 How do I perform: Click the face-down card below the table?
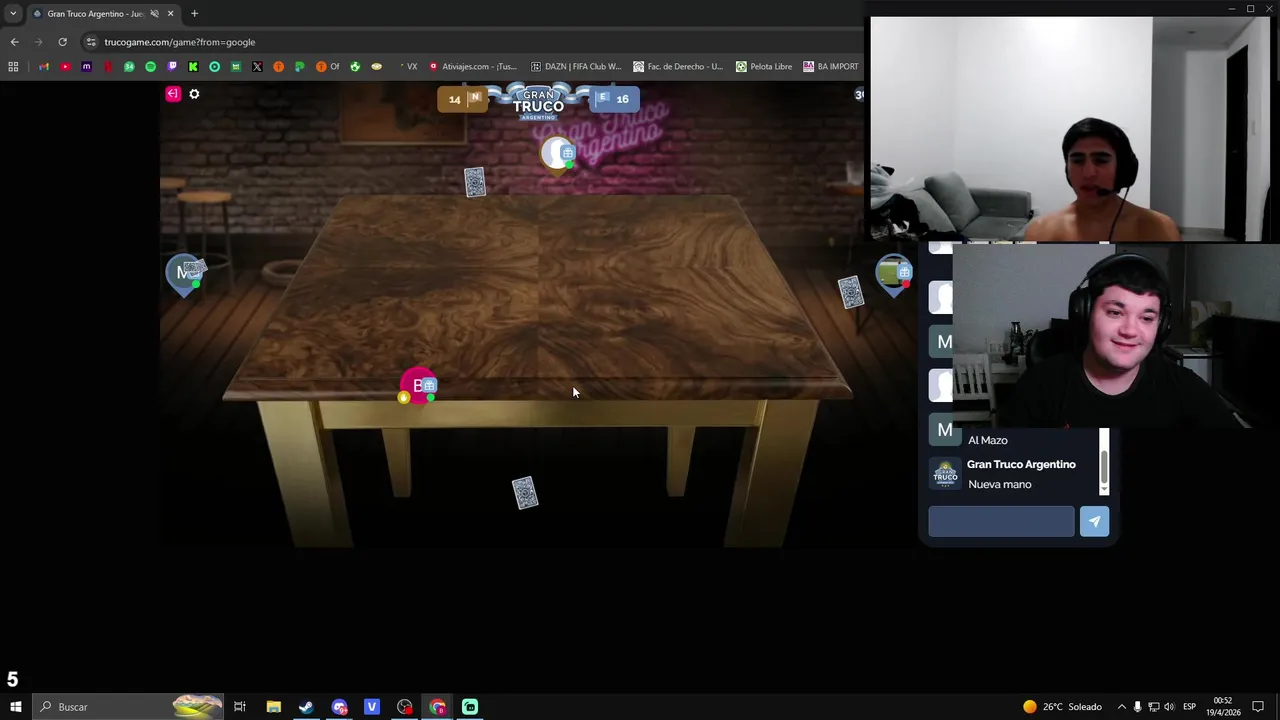(525, 492)
